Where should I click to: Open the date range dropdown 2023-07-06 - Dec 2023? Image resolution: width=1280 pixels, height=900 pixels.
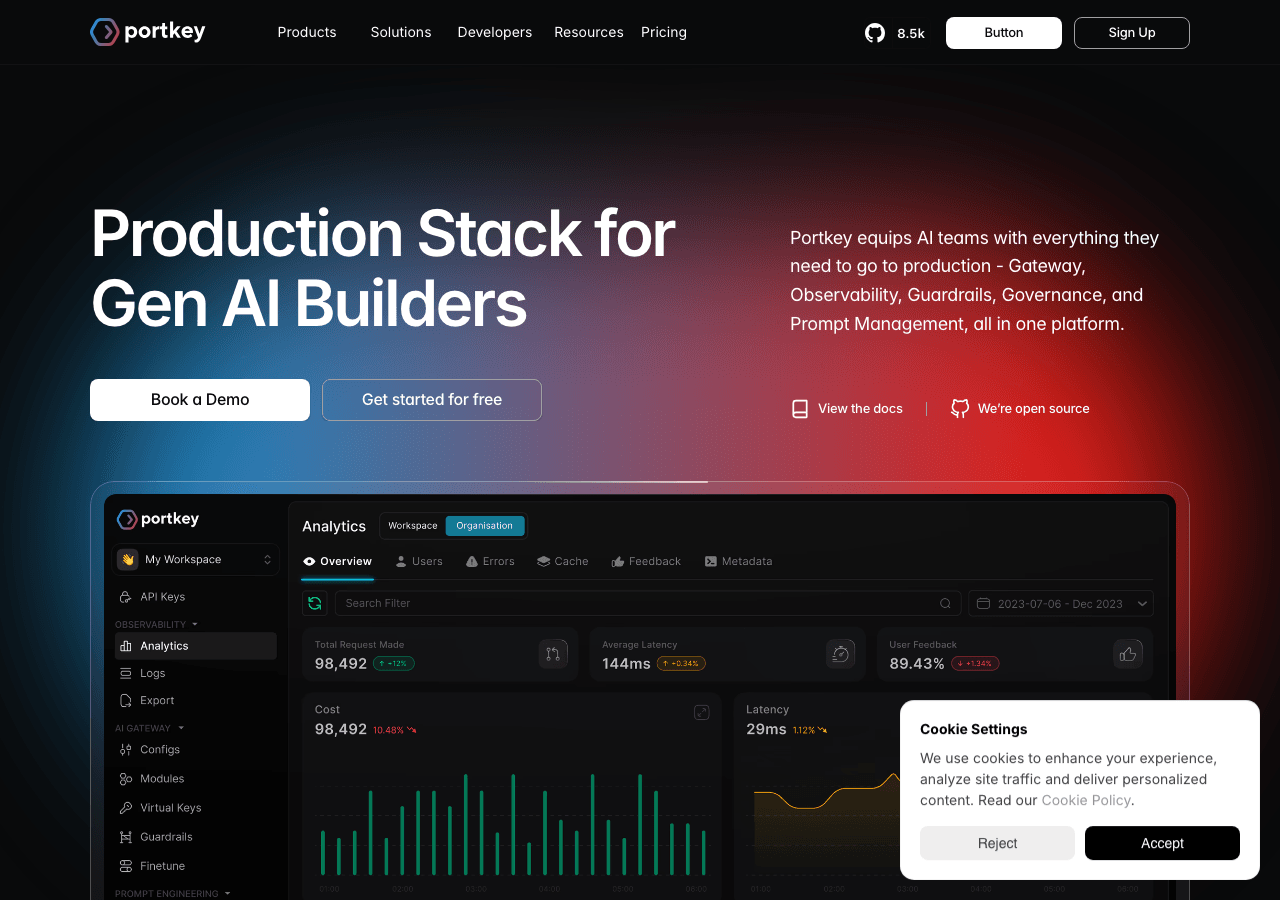pyautogui.click(x=1061, y=603)
